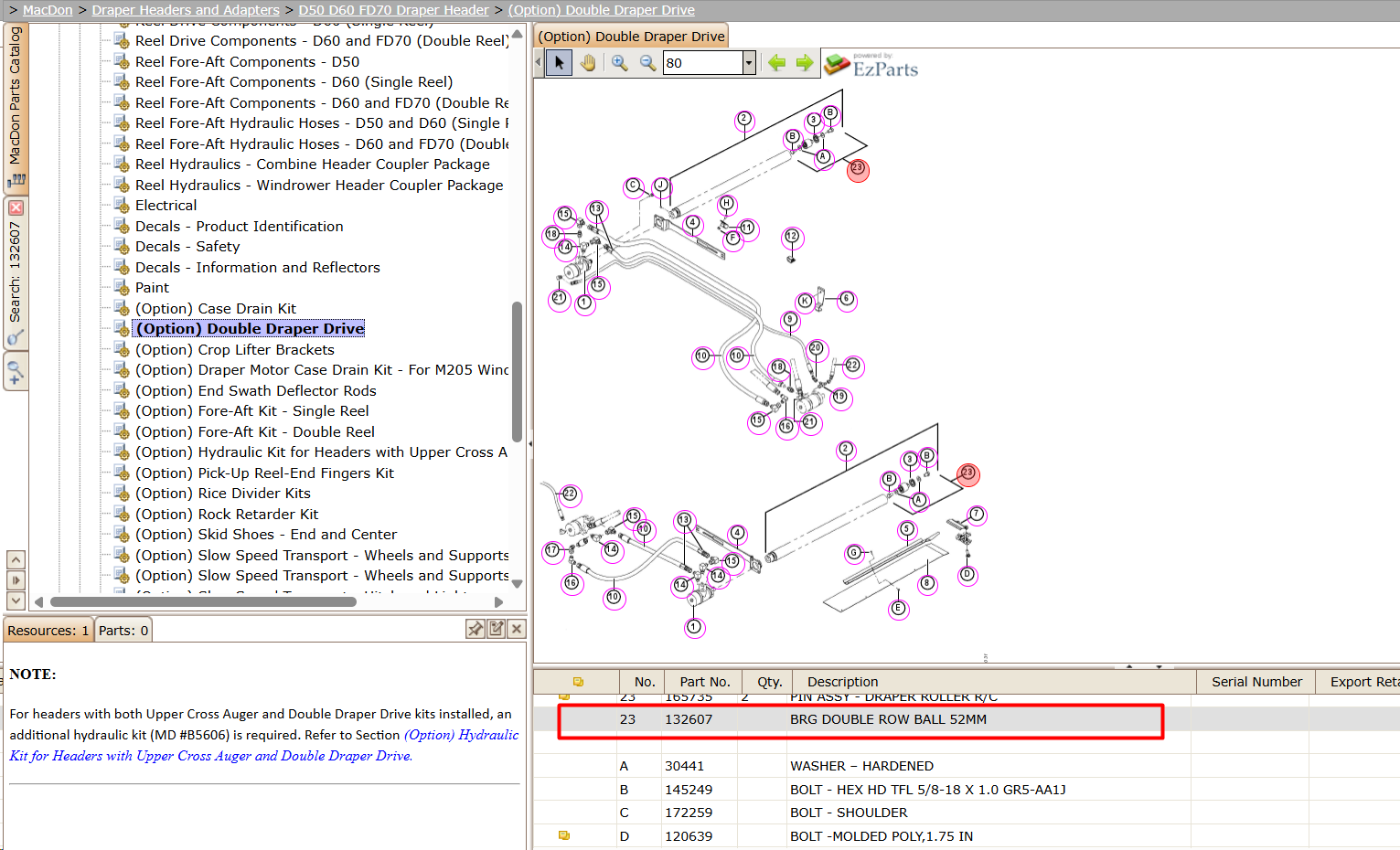Zoom in on the parts diagram

[620, 63]
